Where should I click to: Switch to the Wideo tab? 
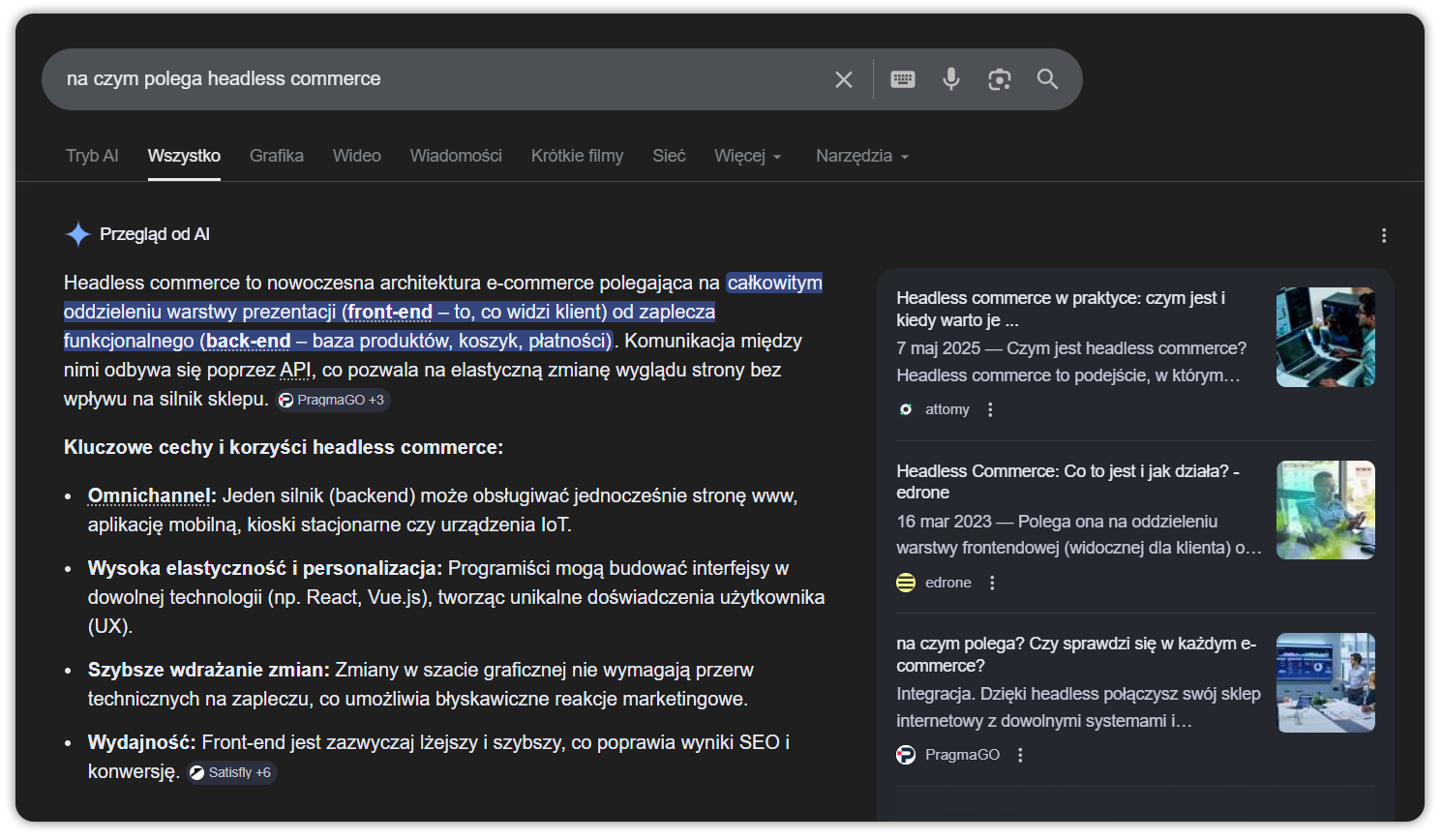point(356,155)
